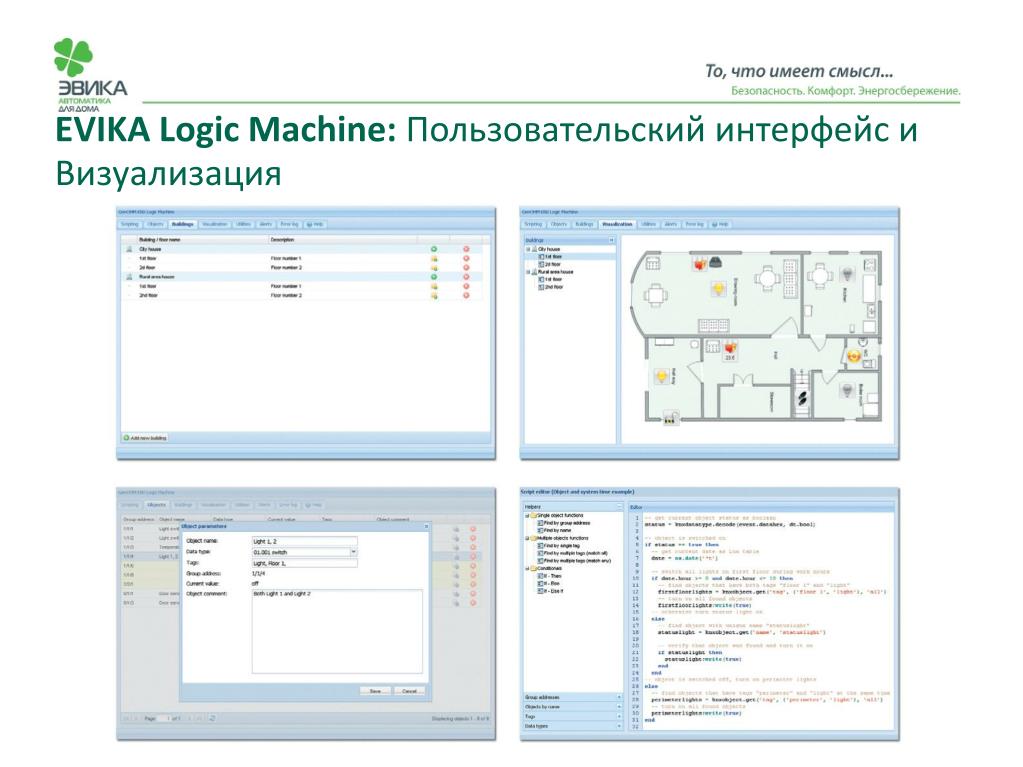Expand the Tags helper panel
Image resolution: width=1023 pixels, height=767 pixels.
[619, 716]
